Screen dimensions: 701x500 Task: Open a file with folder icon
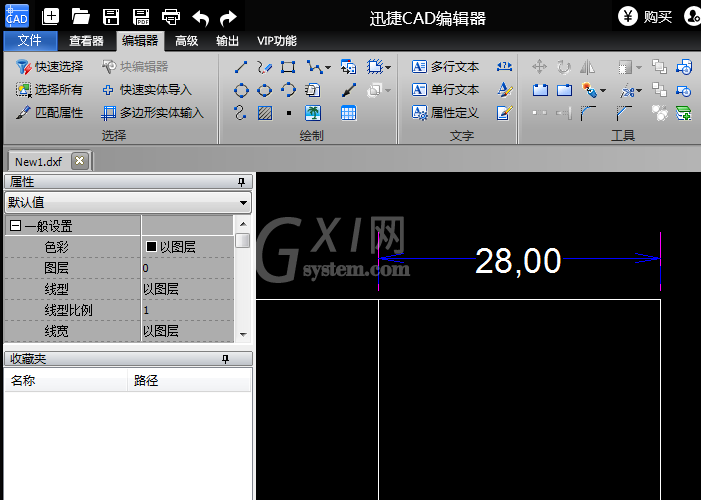[80, 17]
